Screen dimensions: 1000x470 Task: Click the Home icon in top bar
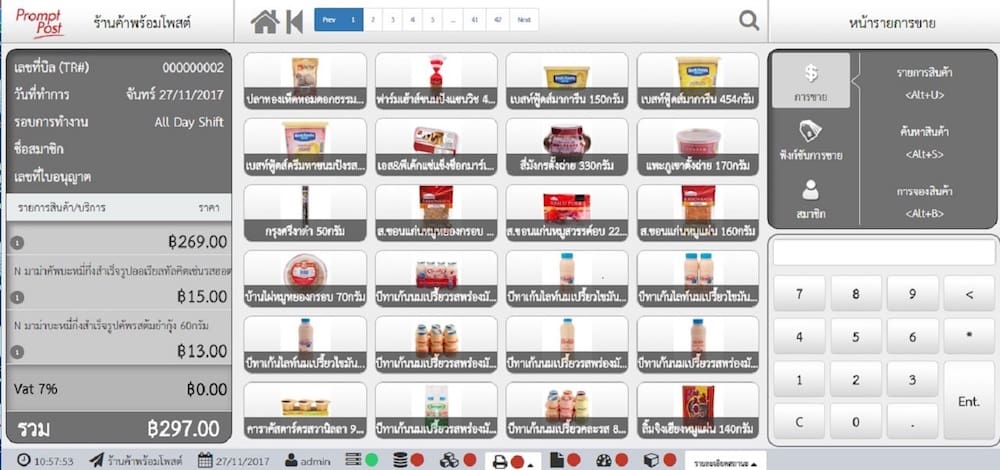(264, 21)
